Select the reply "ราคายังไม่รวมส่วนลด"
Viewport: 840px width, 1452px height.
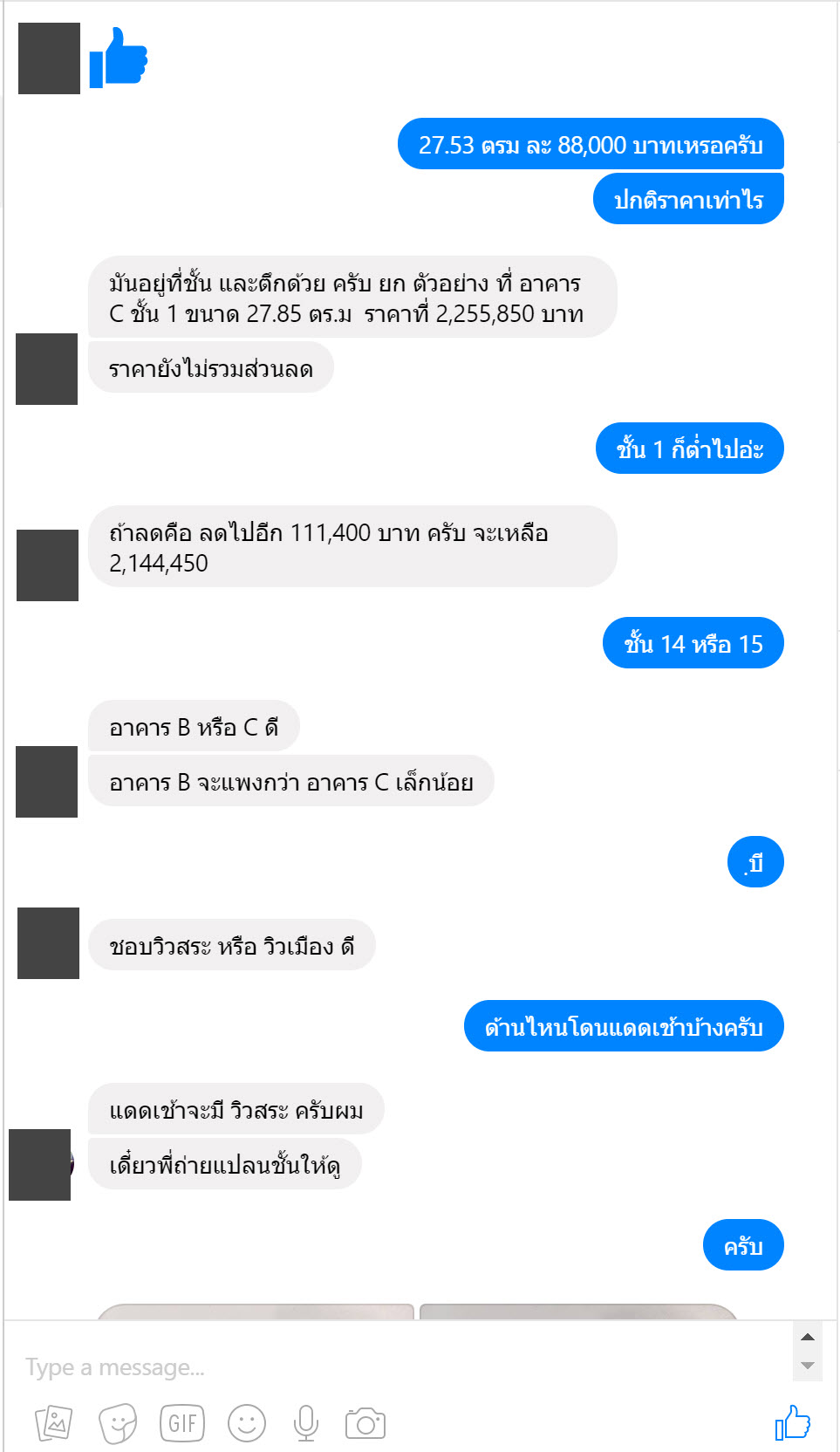click(x=211, y=367)
